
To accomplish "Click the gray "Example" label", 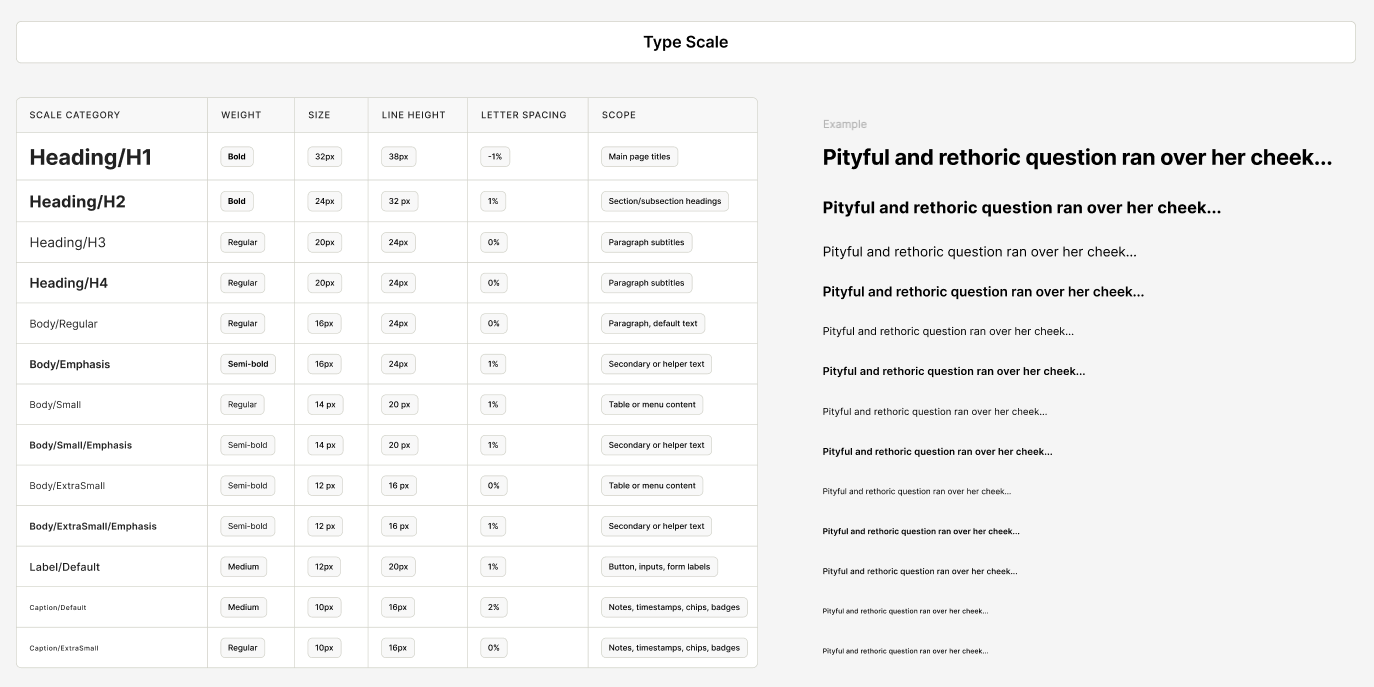I will [845, 124].
